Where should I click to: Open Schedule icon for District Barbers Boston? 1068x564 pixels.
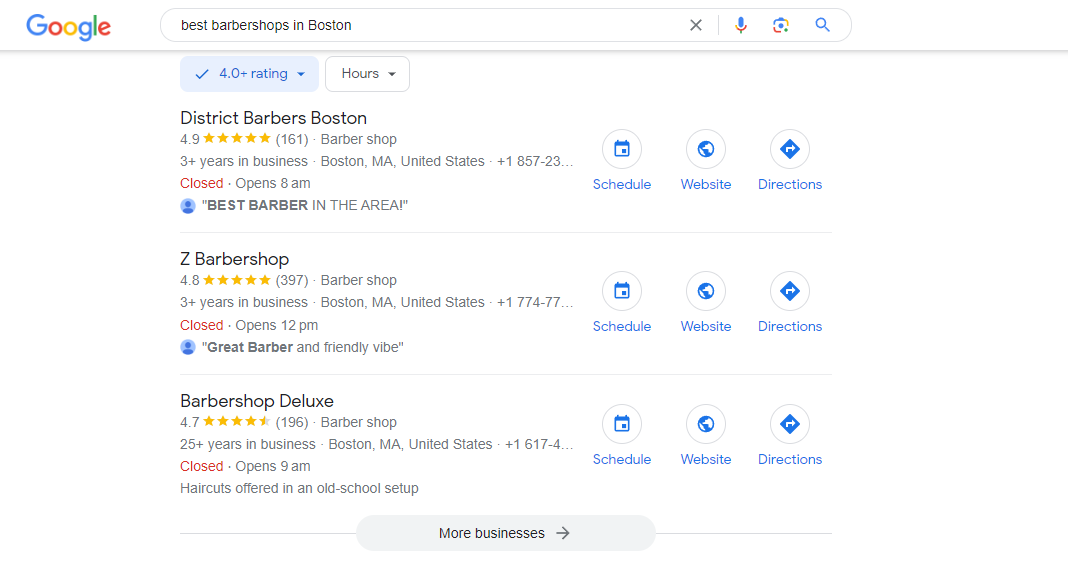(622, 149)
